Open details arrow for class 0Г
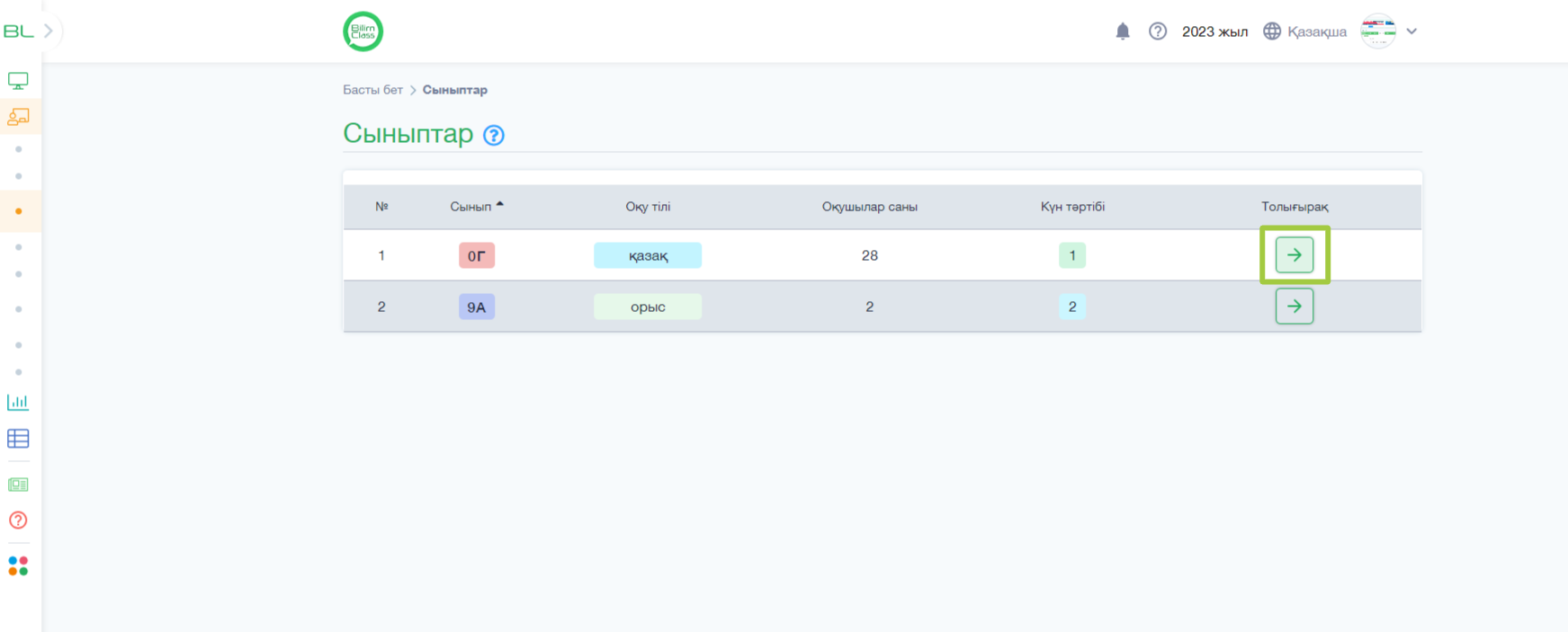1568x632 pixels. click(1295, 255)
